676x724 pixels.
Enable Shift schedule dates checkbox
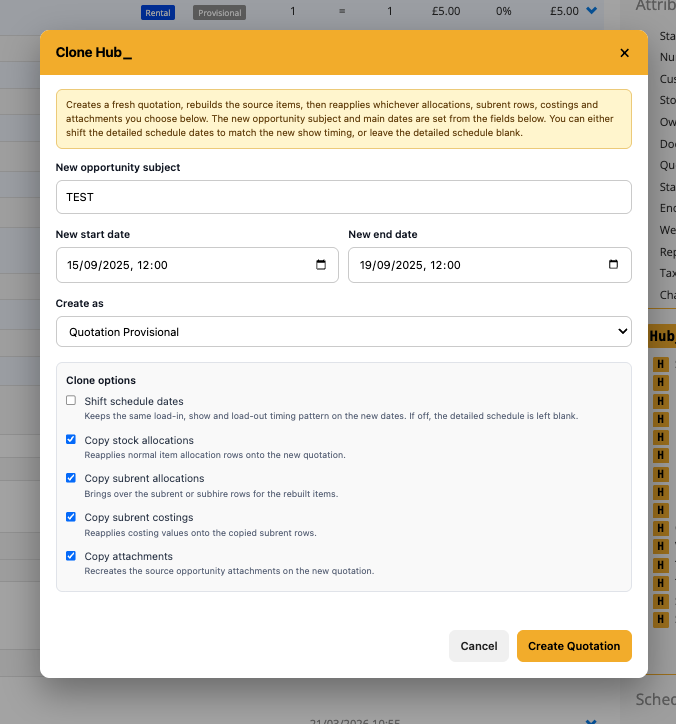[x=71, y=400]
